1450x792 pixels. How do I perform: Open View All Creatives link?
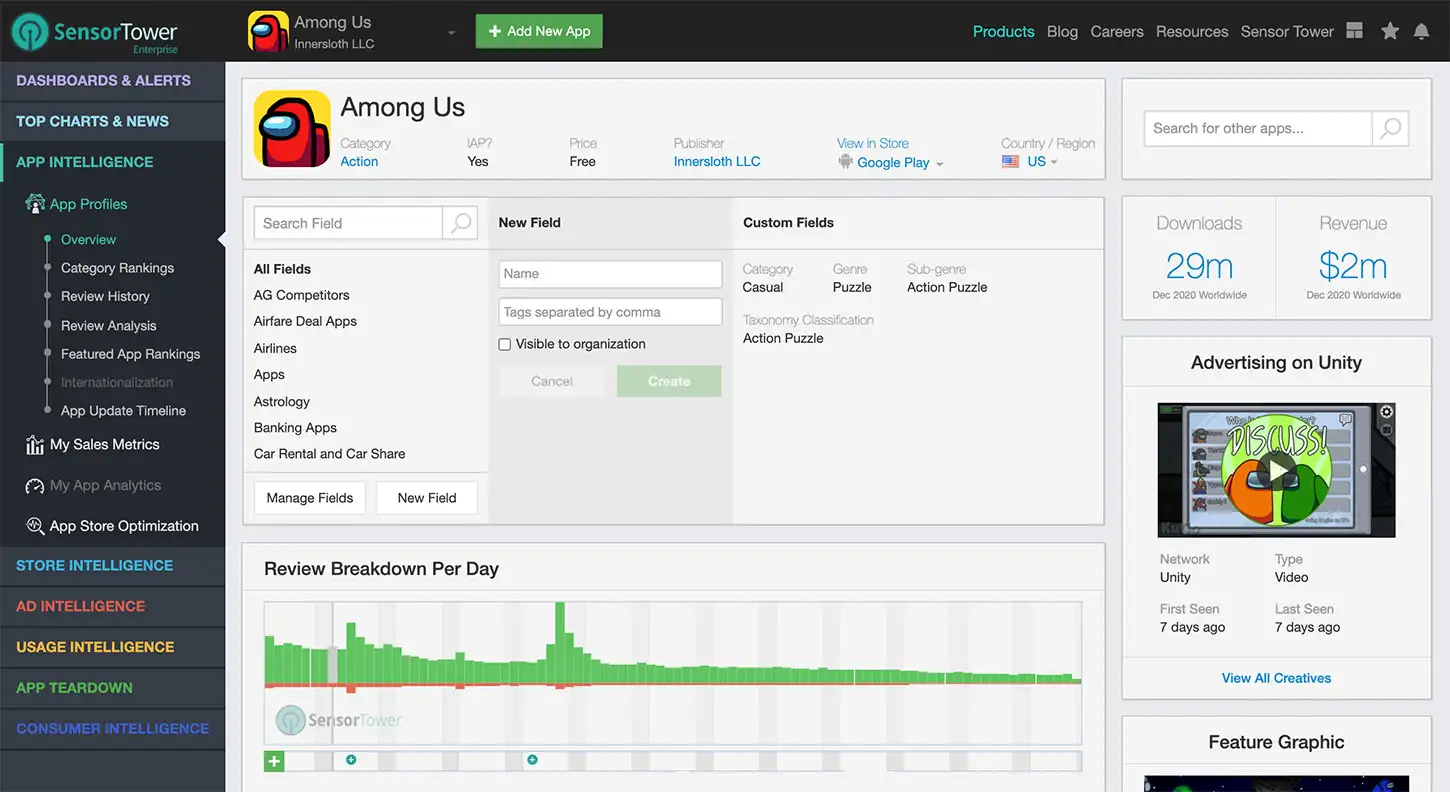1276,678
